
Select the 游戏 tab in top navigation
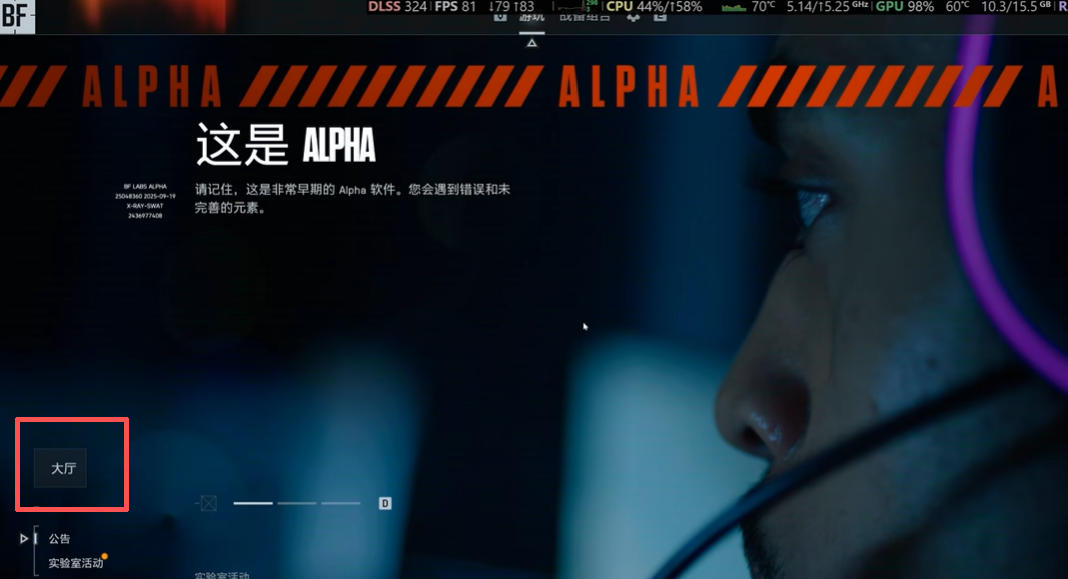532,17
